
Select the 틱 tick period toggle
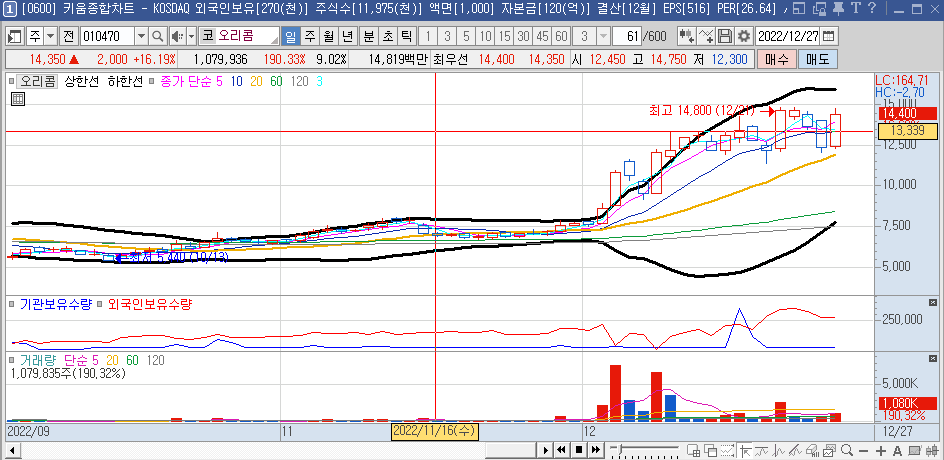[x=406, y=36]
